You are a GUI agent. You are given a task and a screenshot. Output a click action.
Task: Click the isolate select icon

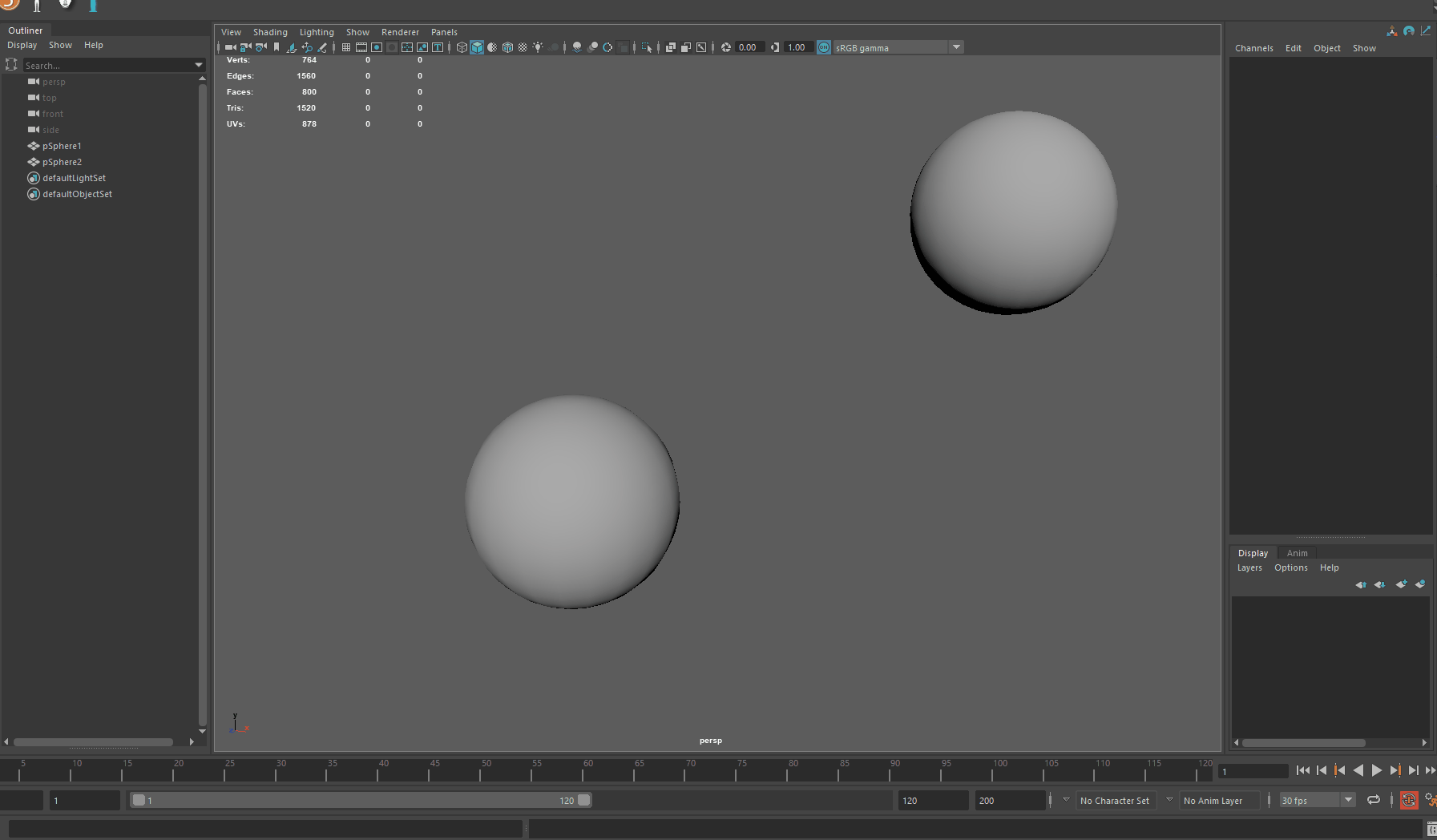coord(647,47)
